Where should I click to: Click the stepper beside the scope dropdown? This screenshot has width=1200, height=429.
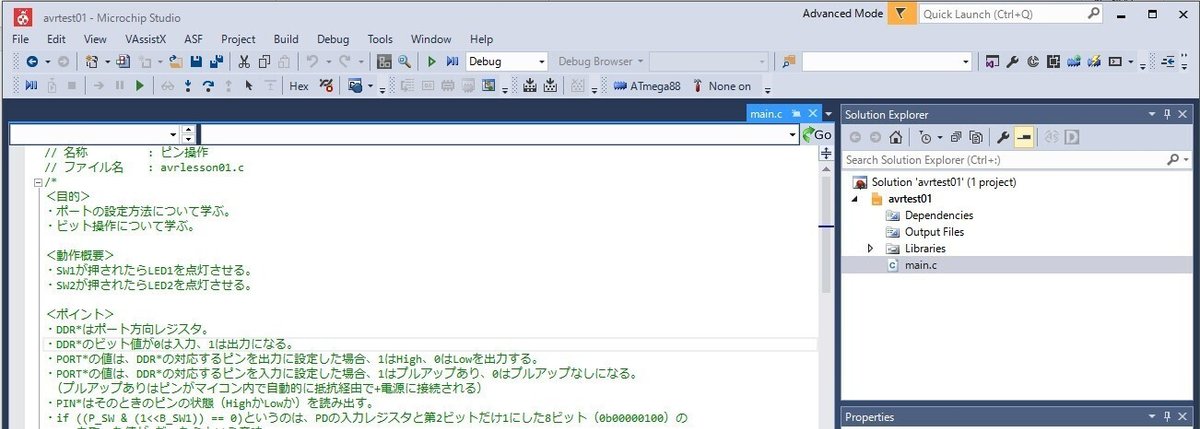[188, 134]
